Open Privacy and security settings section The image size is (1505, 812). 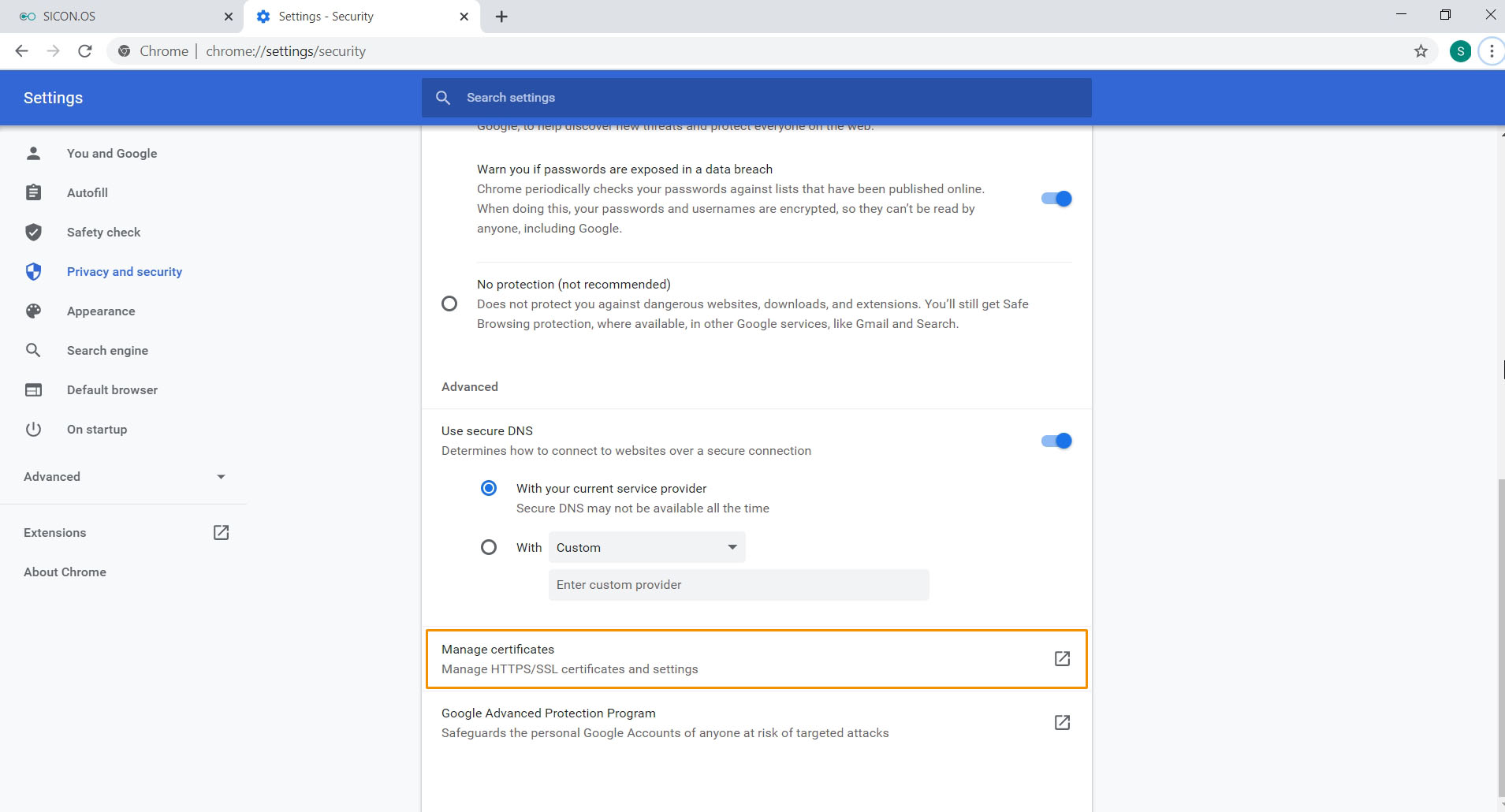pos(124,271)
